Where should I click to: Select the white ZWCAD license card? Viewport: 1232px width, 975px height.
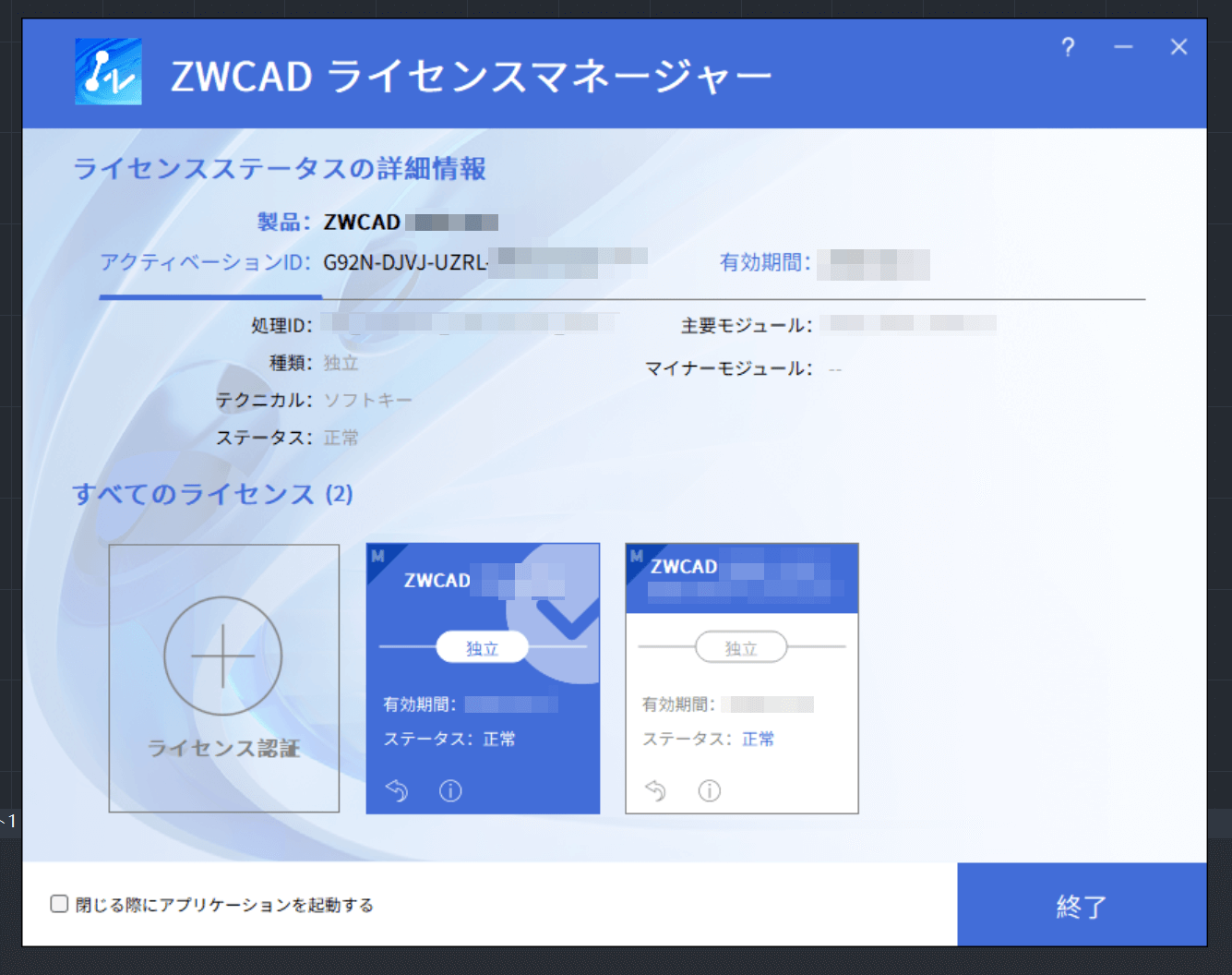coord(742,679)
